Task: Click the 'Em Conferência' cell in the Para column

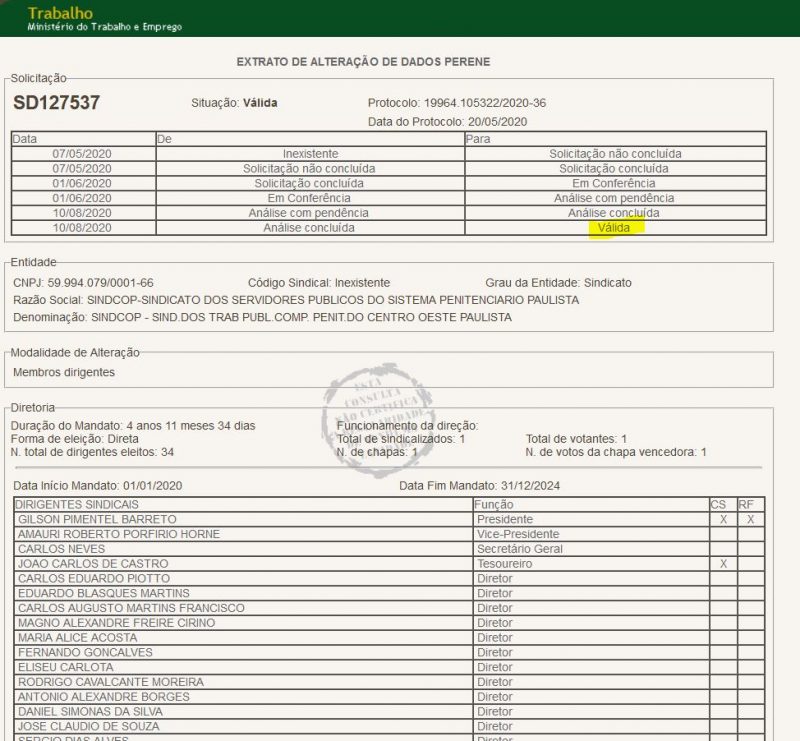Action: 615,183
